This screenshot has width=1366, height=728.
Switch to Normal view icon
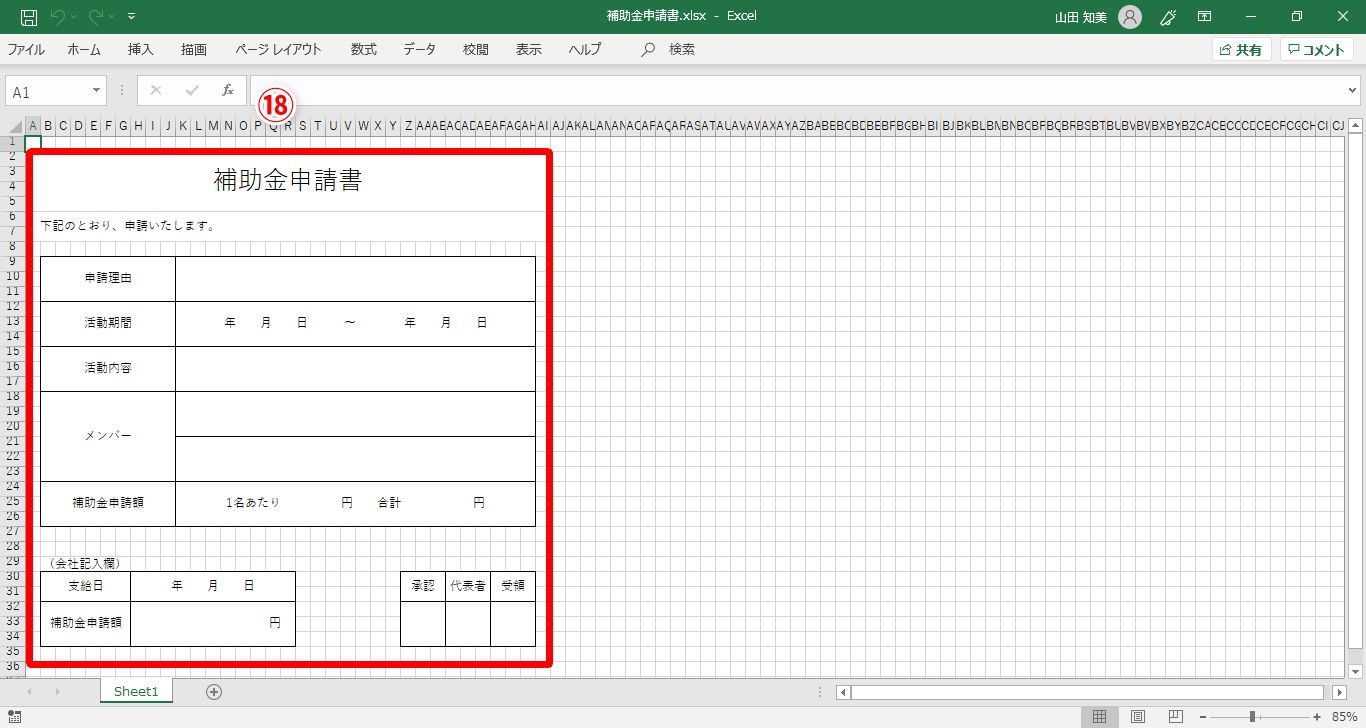1099,716
